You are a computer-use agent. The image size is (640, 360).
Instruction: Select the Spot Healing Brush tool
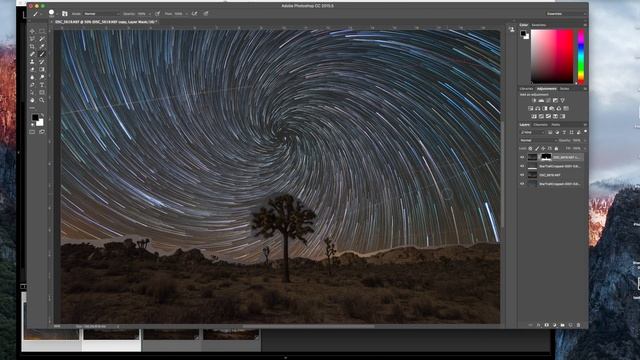point(32,54)
